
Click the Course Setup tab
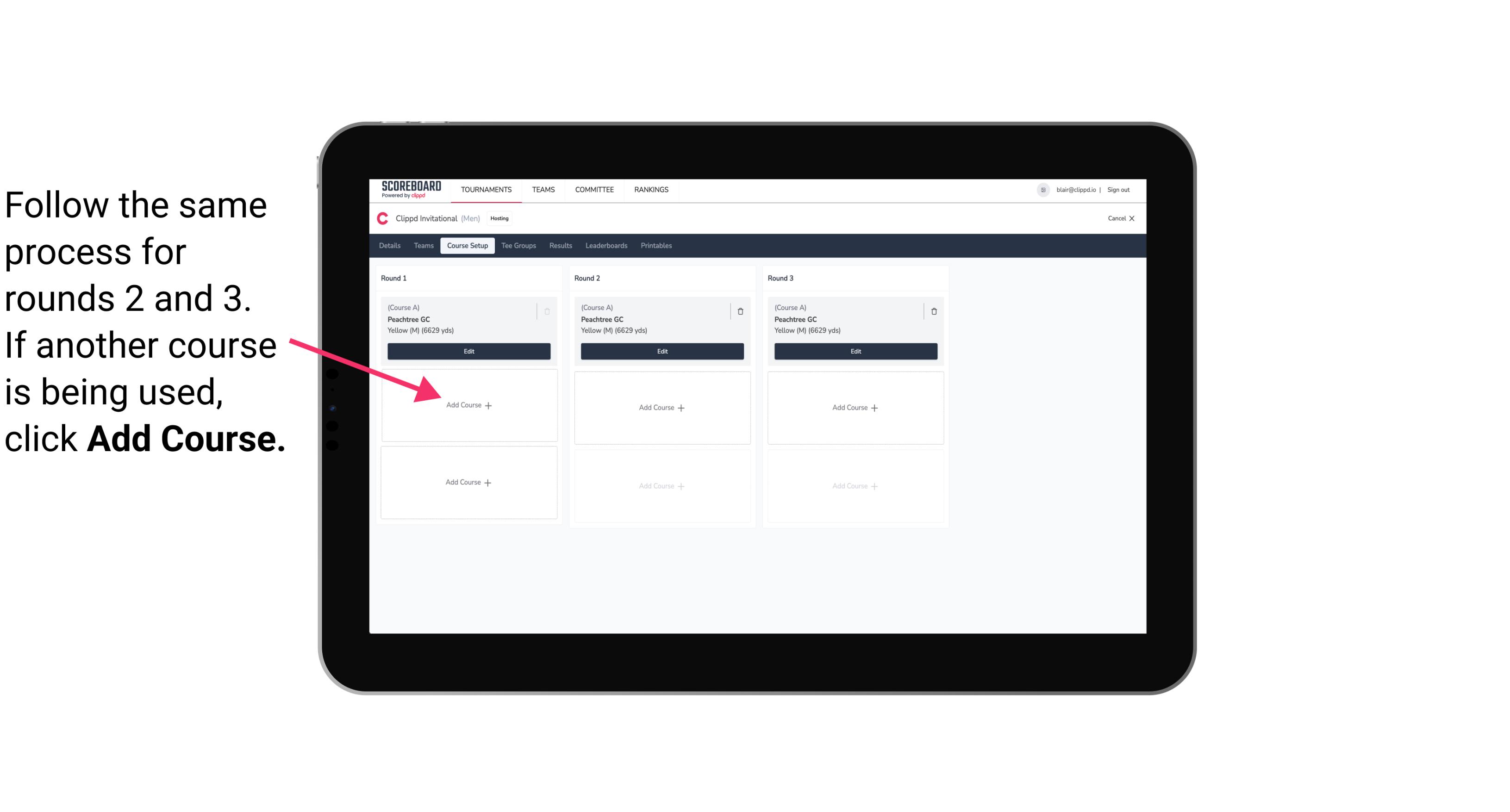(465, 245)
